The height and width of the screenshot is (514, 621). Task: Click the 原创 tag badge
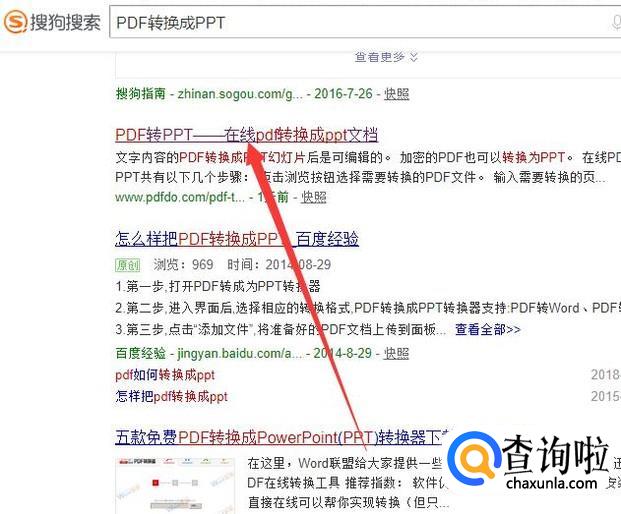128,265
